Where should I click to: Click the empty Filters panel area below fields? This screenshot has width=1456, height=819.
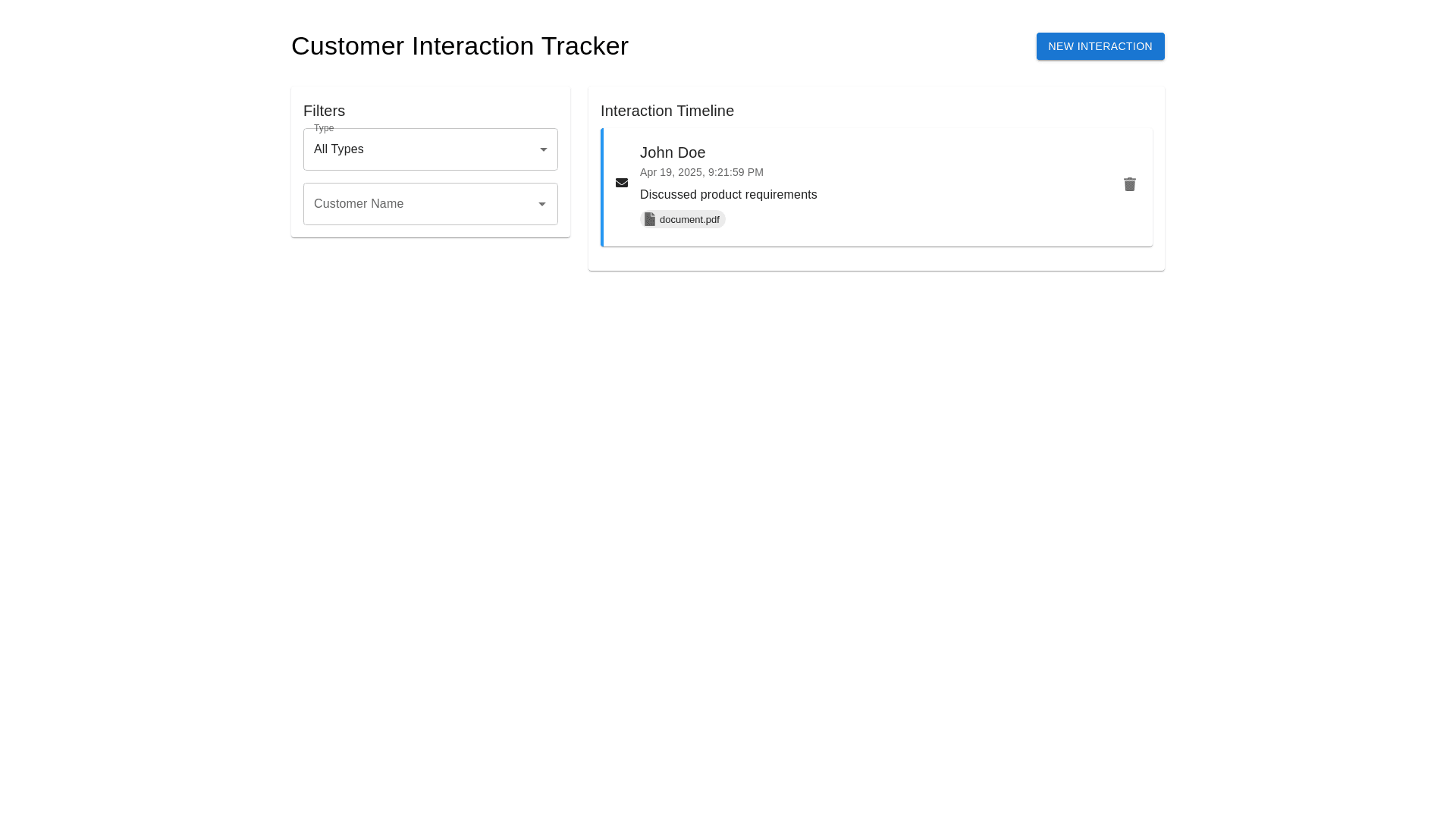pos(430,231)
